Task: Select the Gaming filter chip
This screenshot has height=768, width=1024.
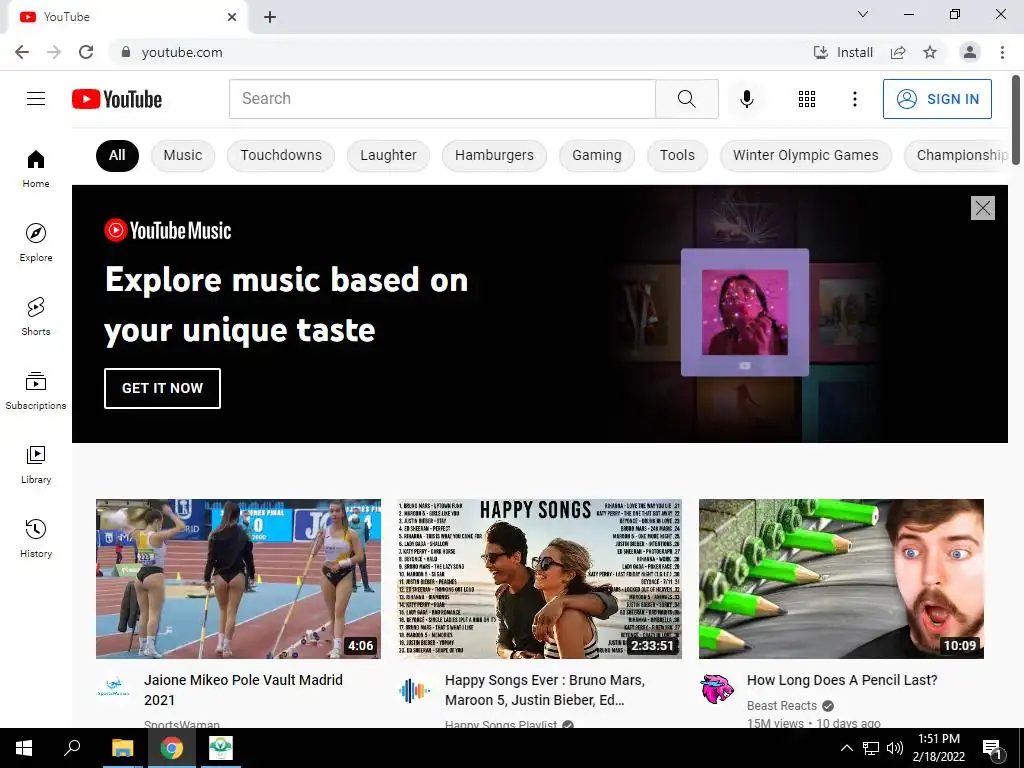Action: (597, 155)
